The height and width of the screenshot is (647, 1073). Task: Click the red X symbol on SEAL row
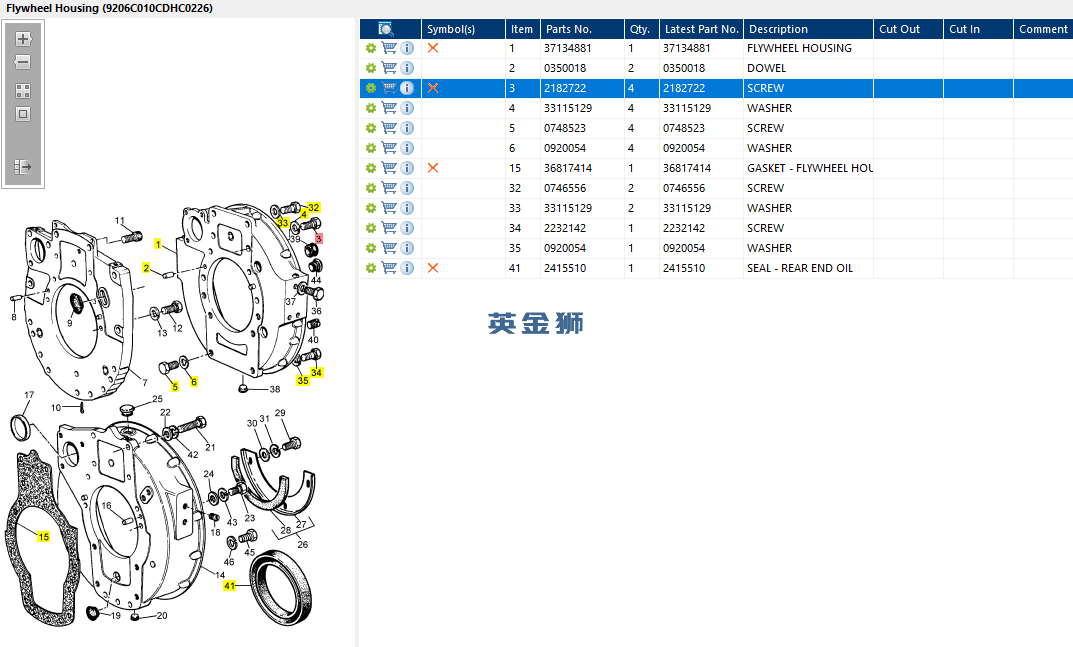432,268
